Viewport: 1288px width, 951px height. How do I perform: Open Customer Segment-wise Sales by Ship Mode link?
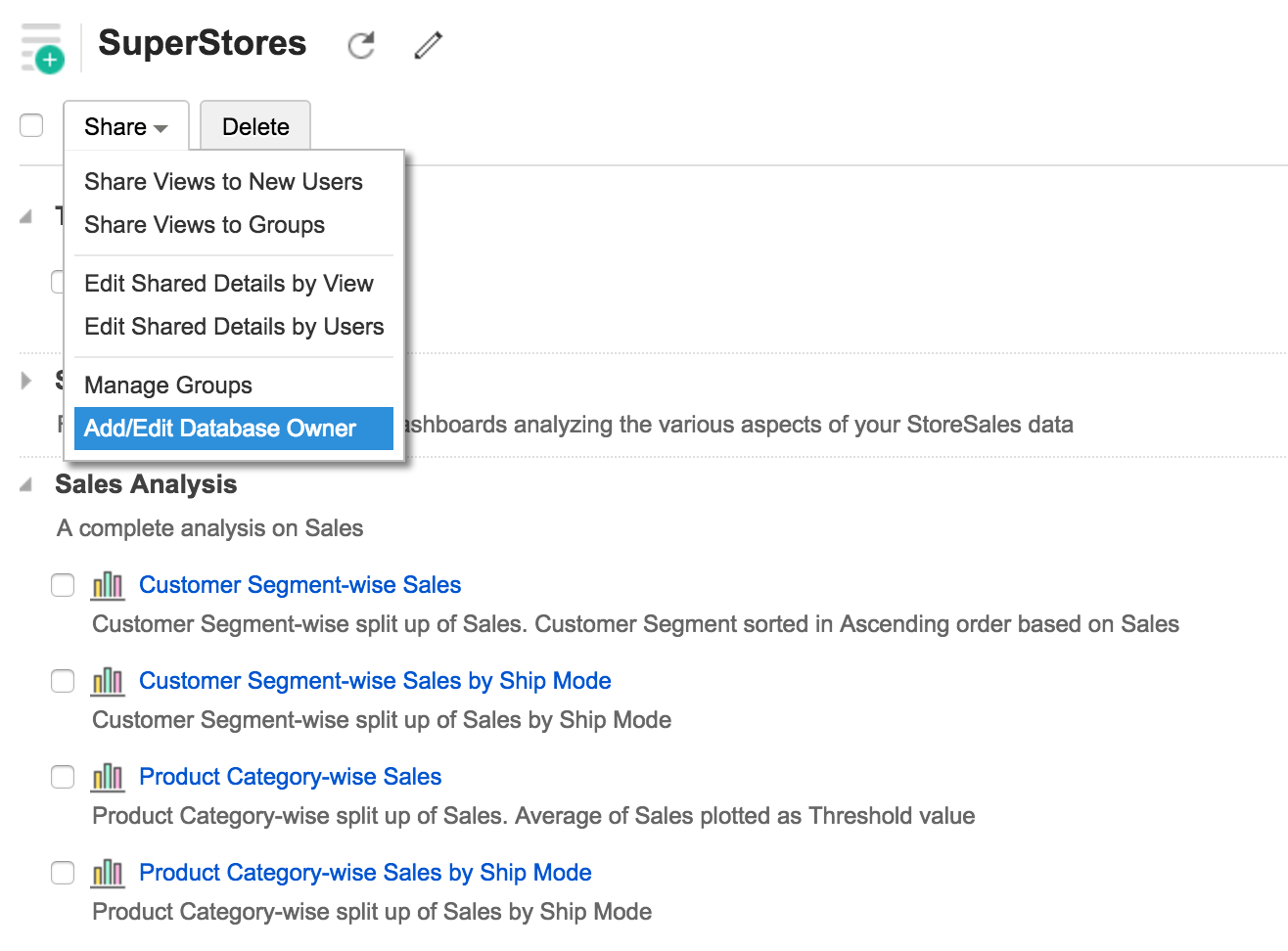coord(375,681)
